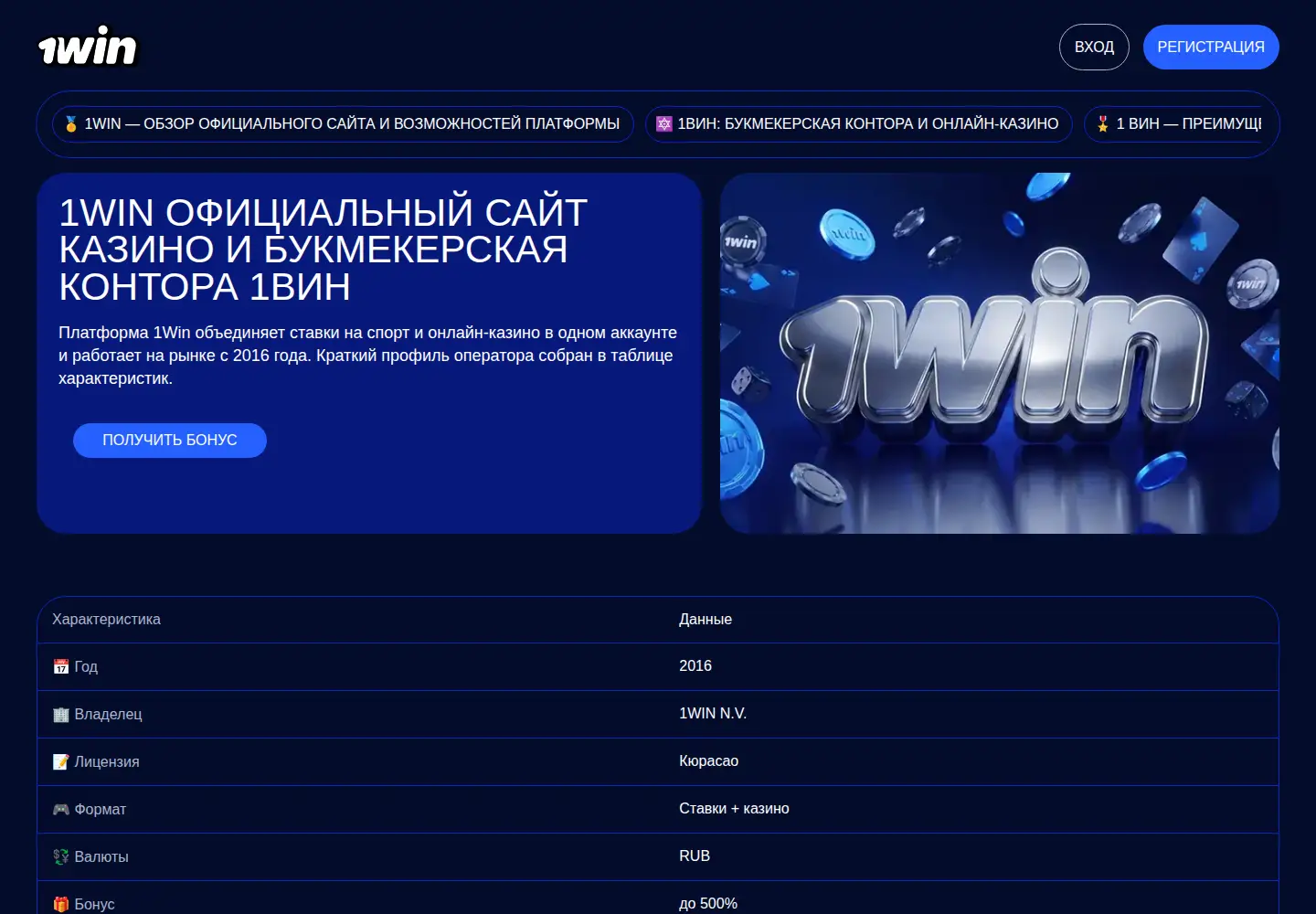This screenshot has height=914, width=1316.
Task: Click the gift icon in Бонус row
Action: click(61, 904)
